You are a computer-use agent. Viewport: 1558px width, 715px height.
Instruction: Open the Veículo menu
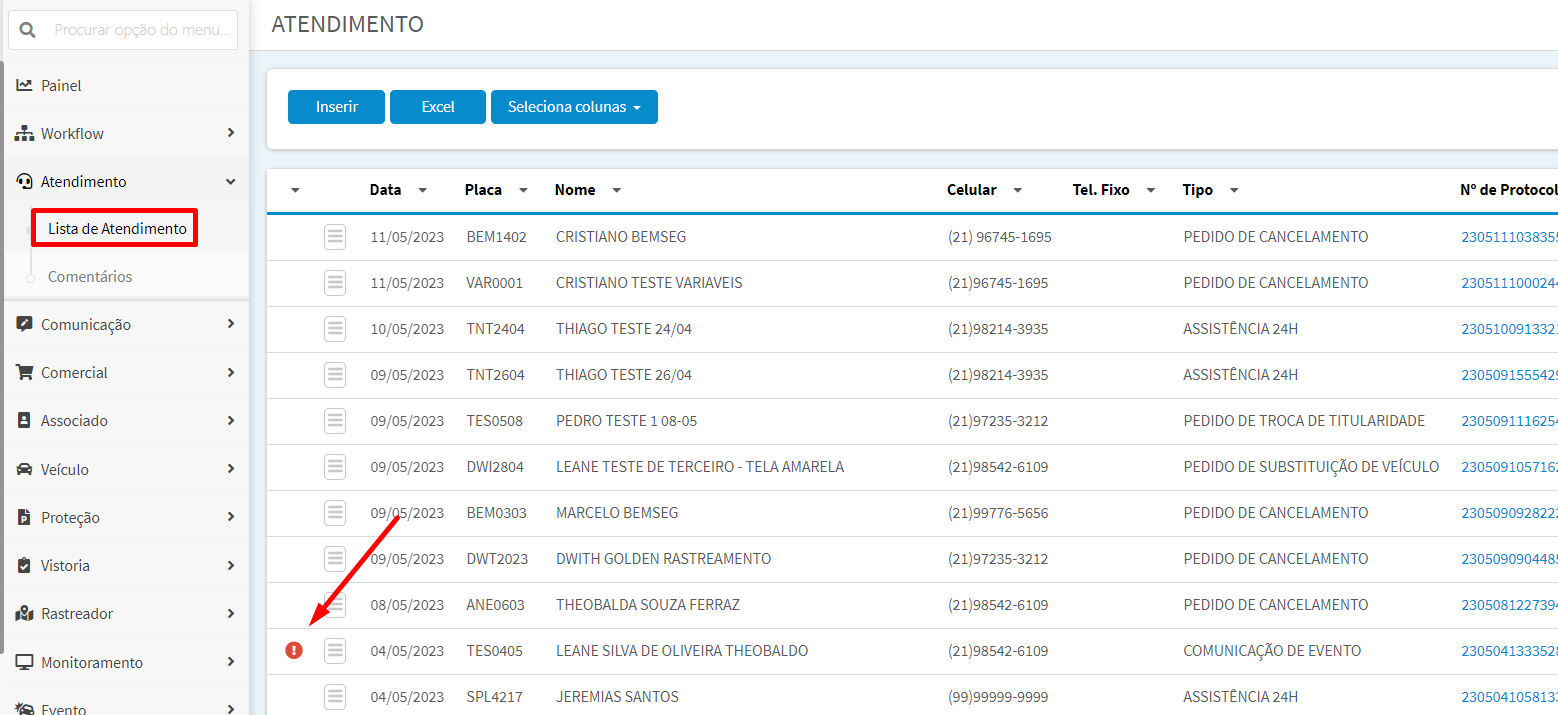(x=126, y=469)
